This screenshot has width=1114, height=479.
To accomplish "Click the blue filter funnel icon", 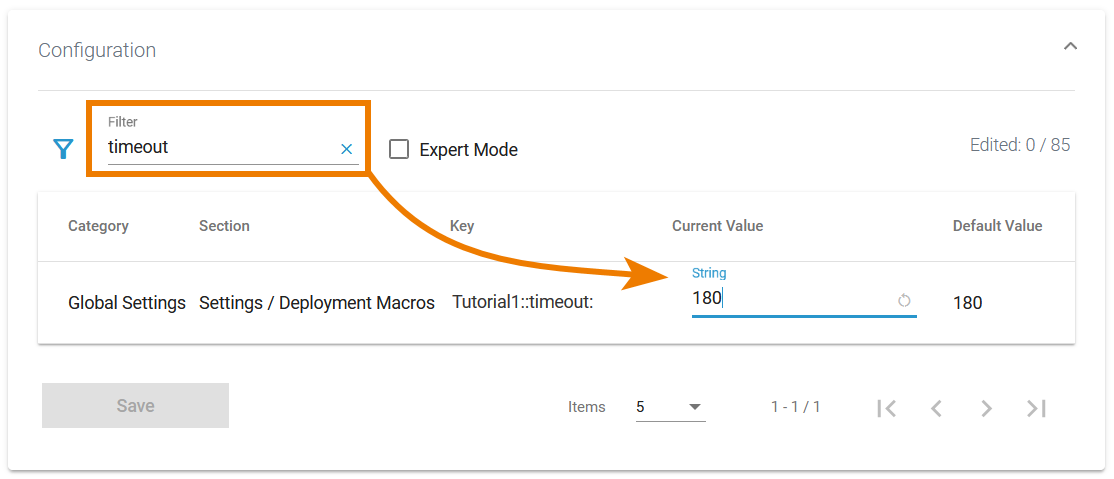I will click(x=63, y=149).
